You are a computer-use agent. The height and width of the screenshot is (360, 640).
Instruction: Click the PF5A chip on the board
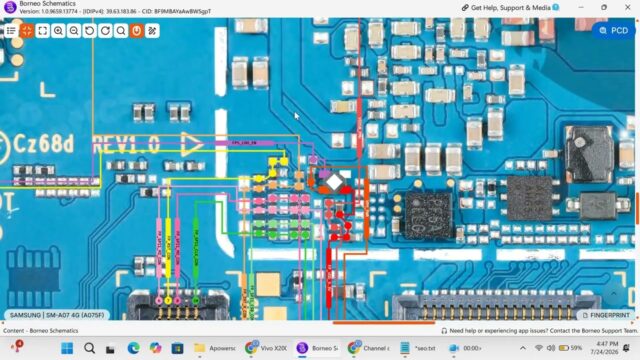429,215
